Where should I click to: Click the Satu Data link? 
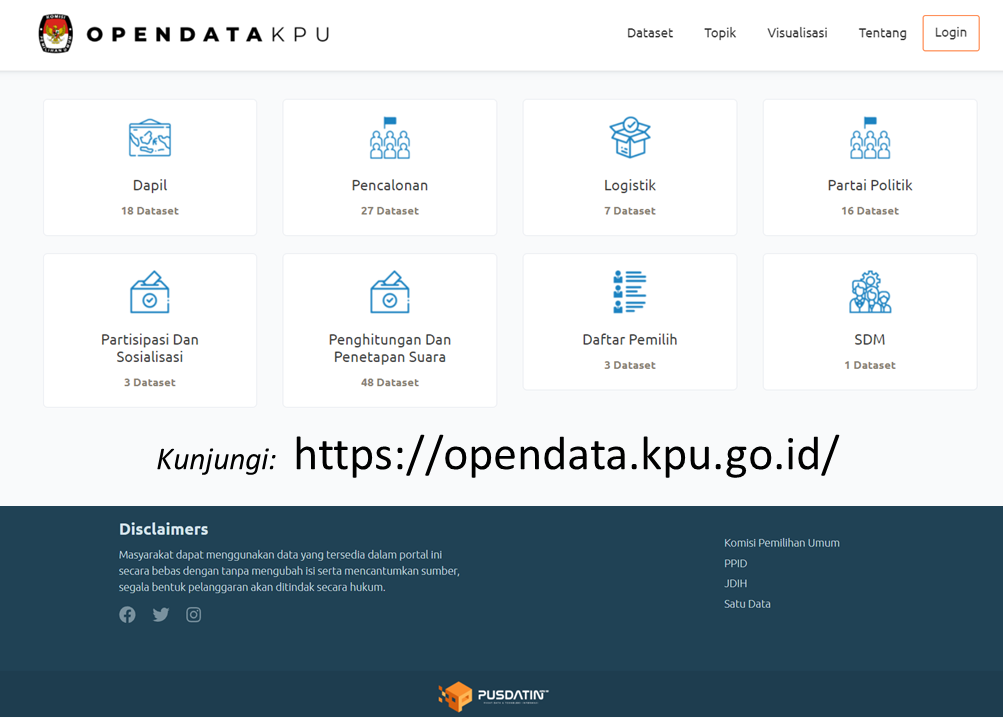point(747,604)
